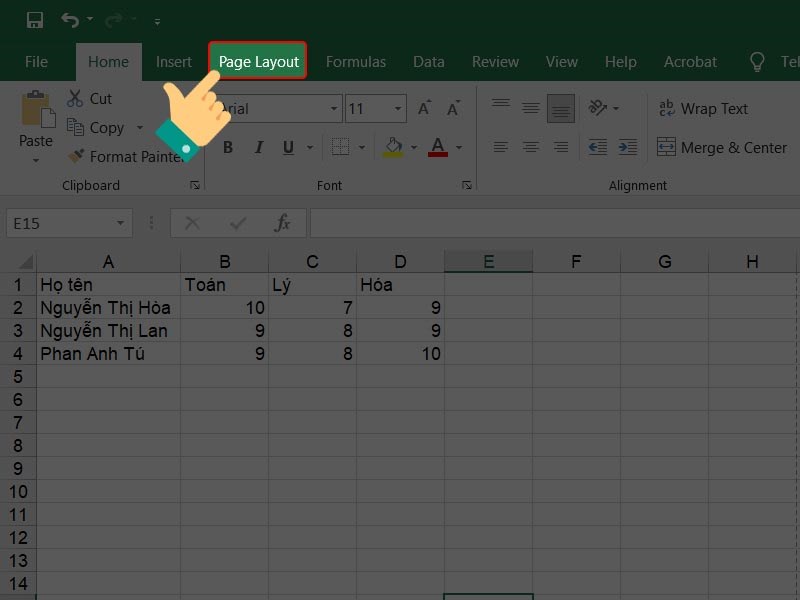800x600 pixels.
Task: Toggle Bold formatting
Action: [x=228, y=147]
